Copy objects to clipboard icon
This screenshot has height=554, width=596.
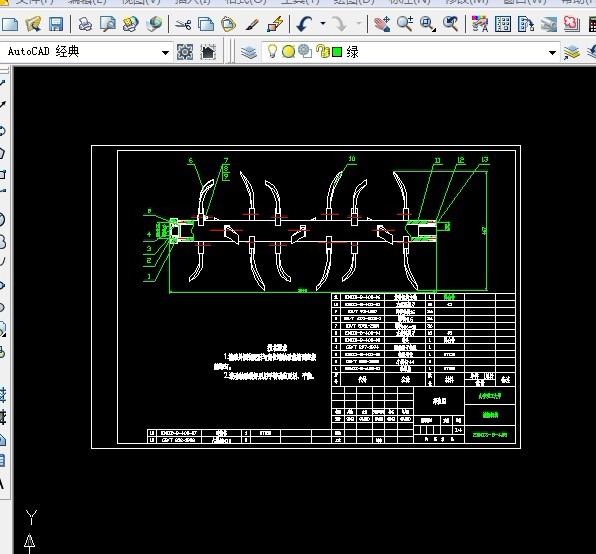[x=206, y=24]
